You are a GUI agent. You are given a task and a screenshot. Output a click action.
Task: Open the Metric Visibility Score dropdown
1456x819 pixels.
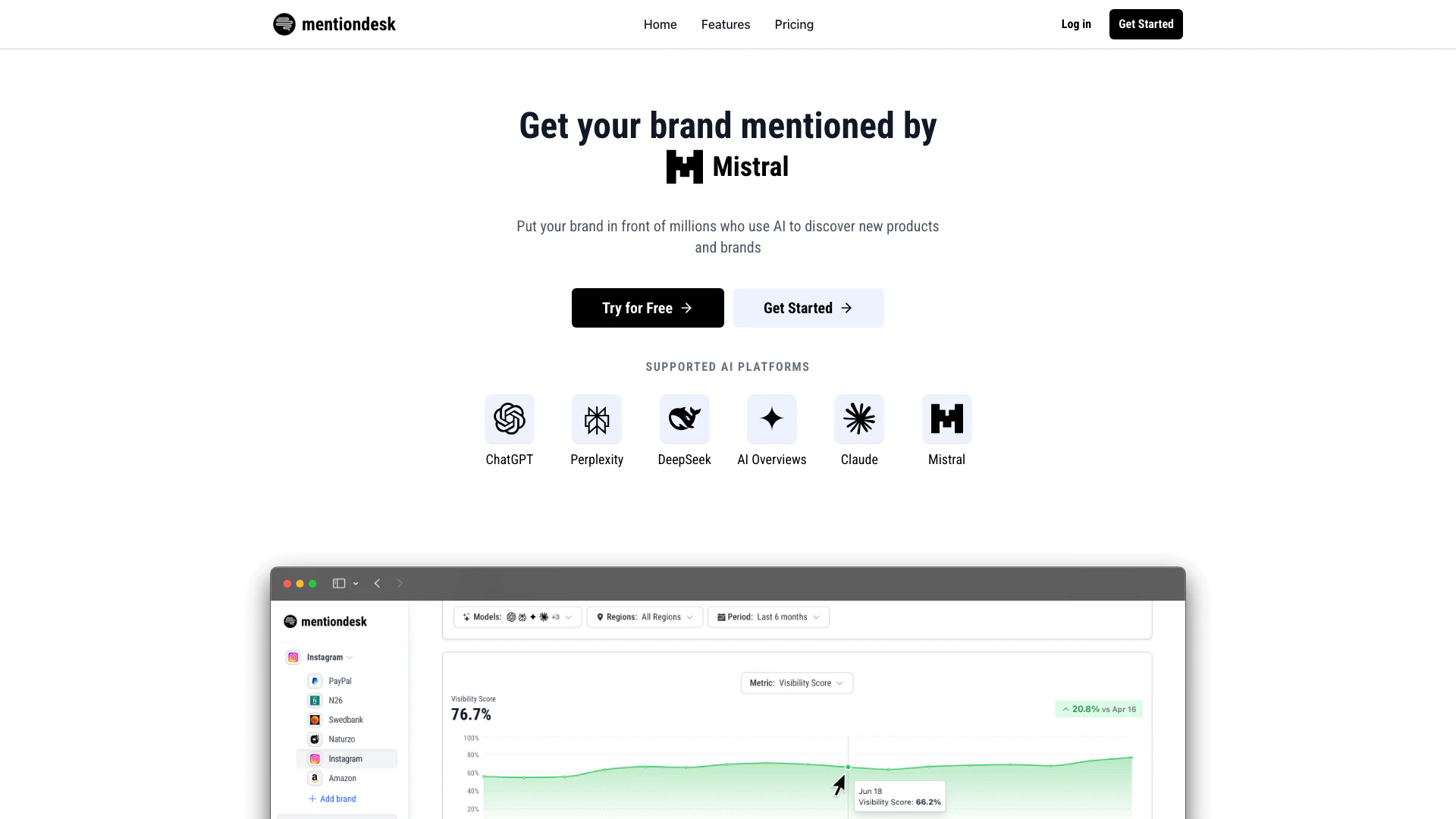point(796,683)
